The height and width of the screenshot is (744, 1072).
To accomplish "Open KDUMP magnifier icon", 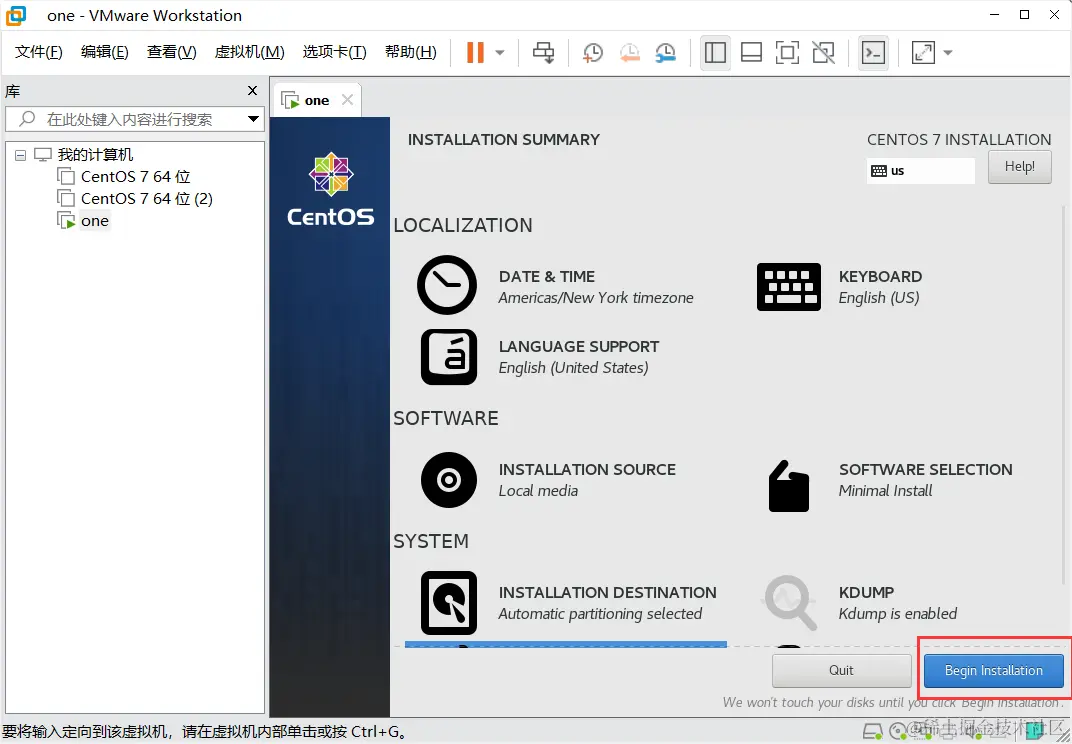I will [x=790, y=602].
